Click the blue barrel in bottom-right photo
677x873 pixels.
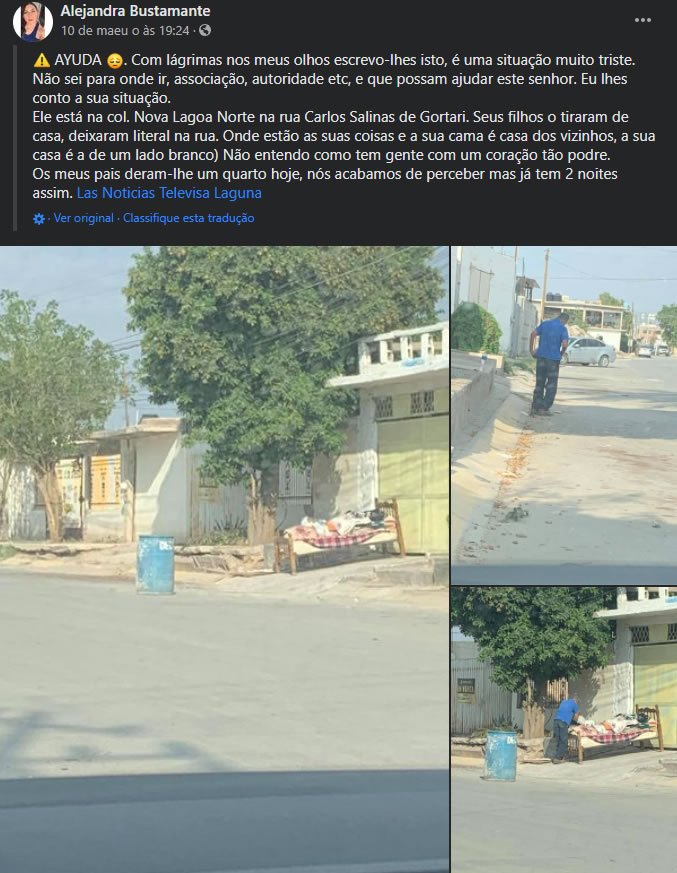point(501,755)
